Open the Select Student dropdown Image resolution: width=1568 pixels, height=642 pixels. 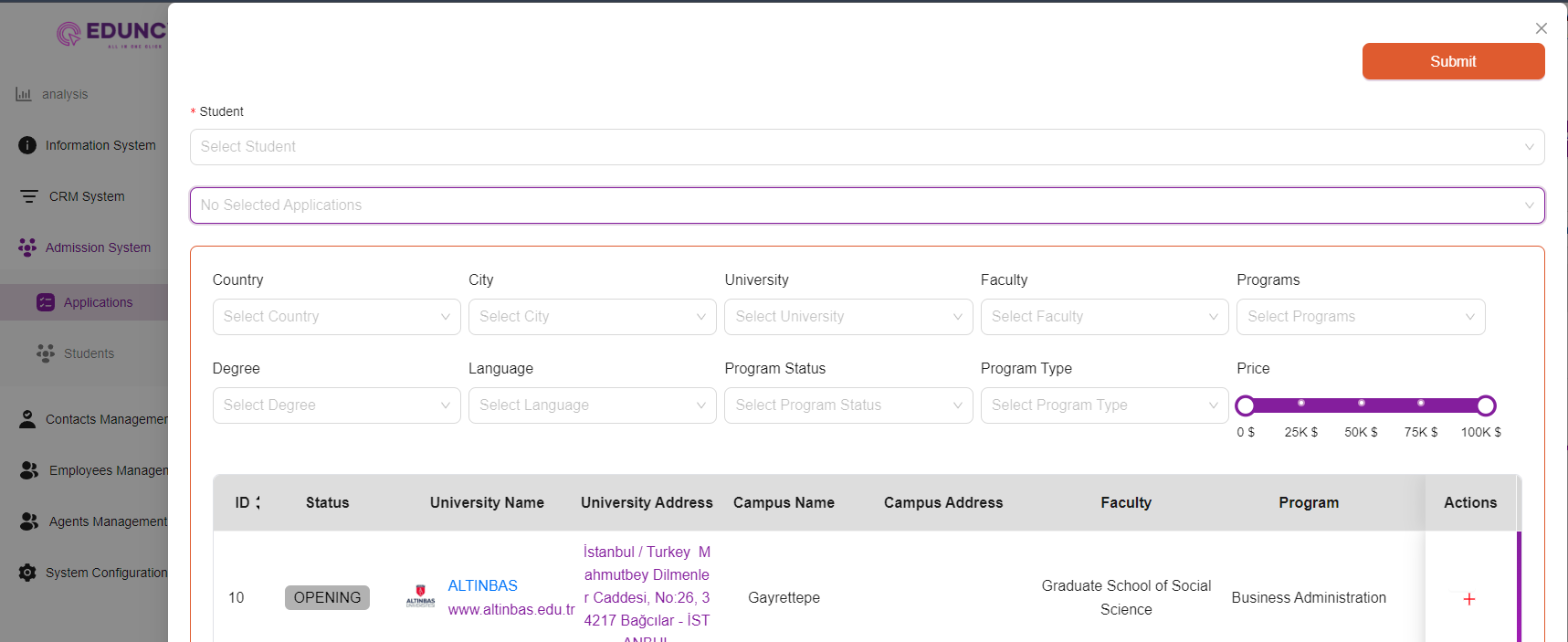[x=866, y=147]
